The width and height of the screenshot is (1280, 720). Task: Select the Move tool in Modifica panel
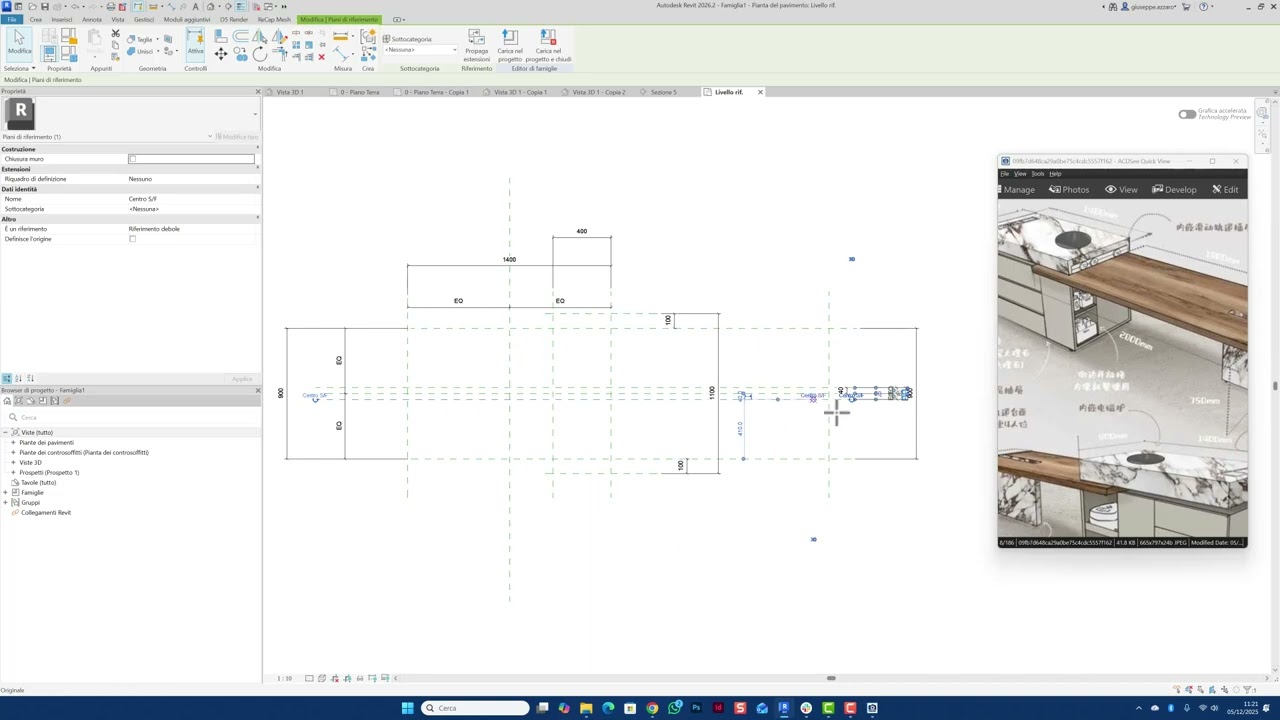point(221,54)
